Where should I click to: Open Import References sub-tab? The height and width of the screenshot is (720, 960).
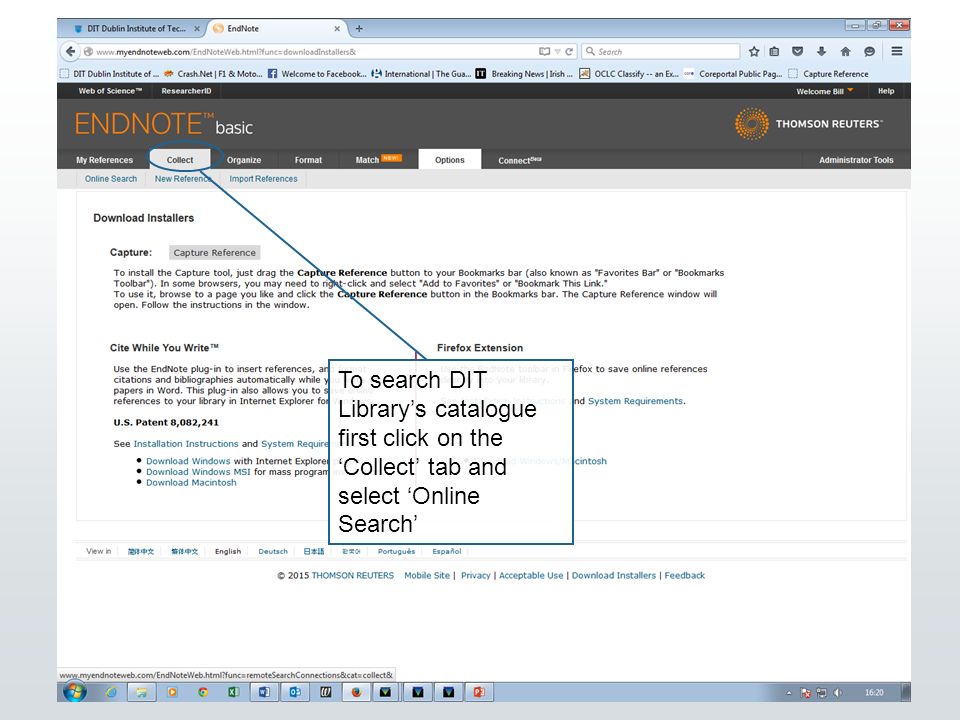pos(263,179)
